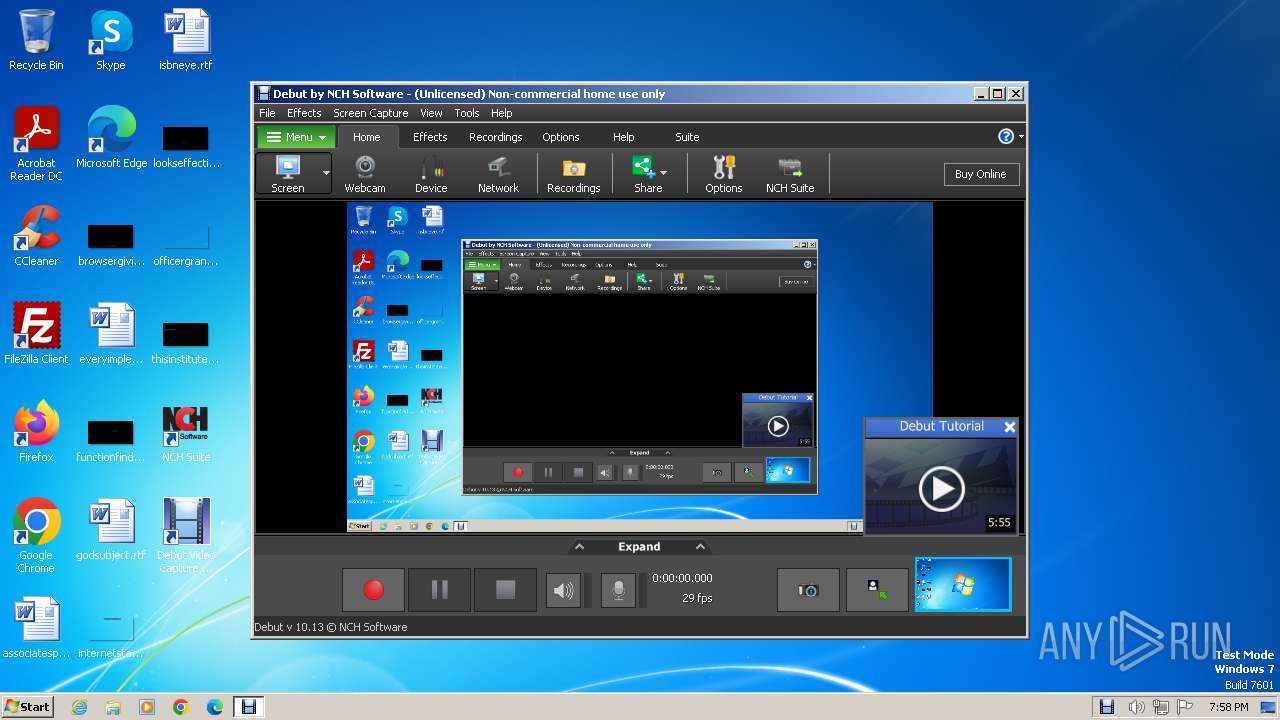The image size is (1280, 720).
Task: Open NCH Suite desktop shortcut
Action: [186, 432]
